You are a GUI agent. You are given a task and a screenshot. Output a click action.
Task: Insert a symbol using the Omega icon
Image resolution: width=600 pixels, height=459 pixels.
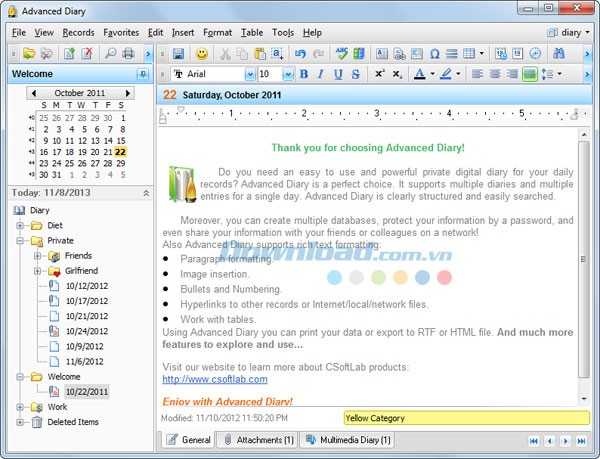(x=434, y=53)
